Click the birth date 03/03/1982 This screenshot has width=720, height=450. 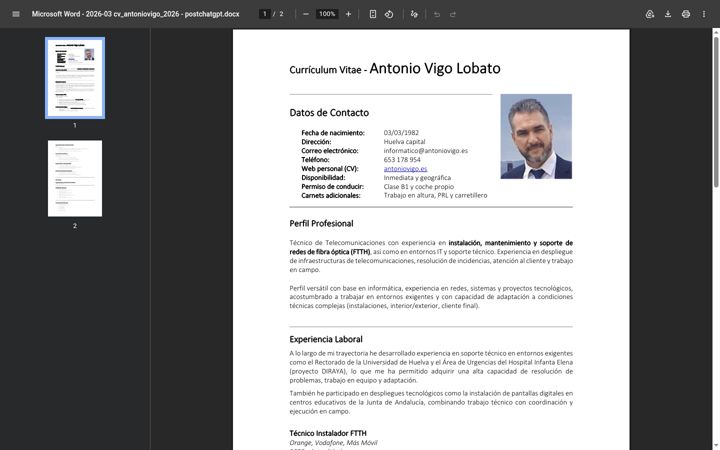pyautogui.click(x=401, y=133)
